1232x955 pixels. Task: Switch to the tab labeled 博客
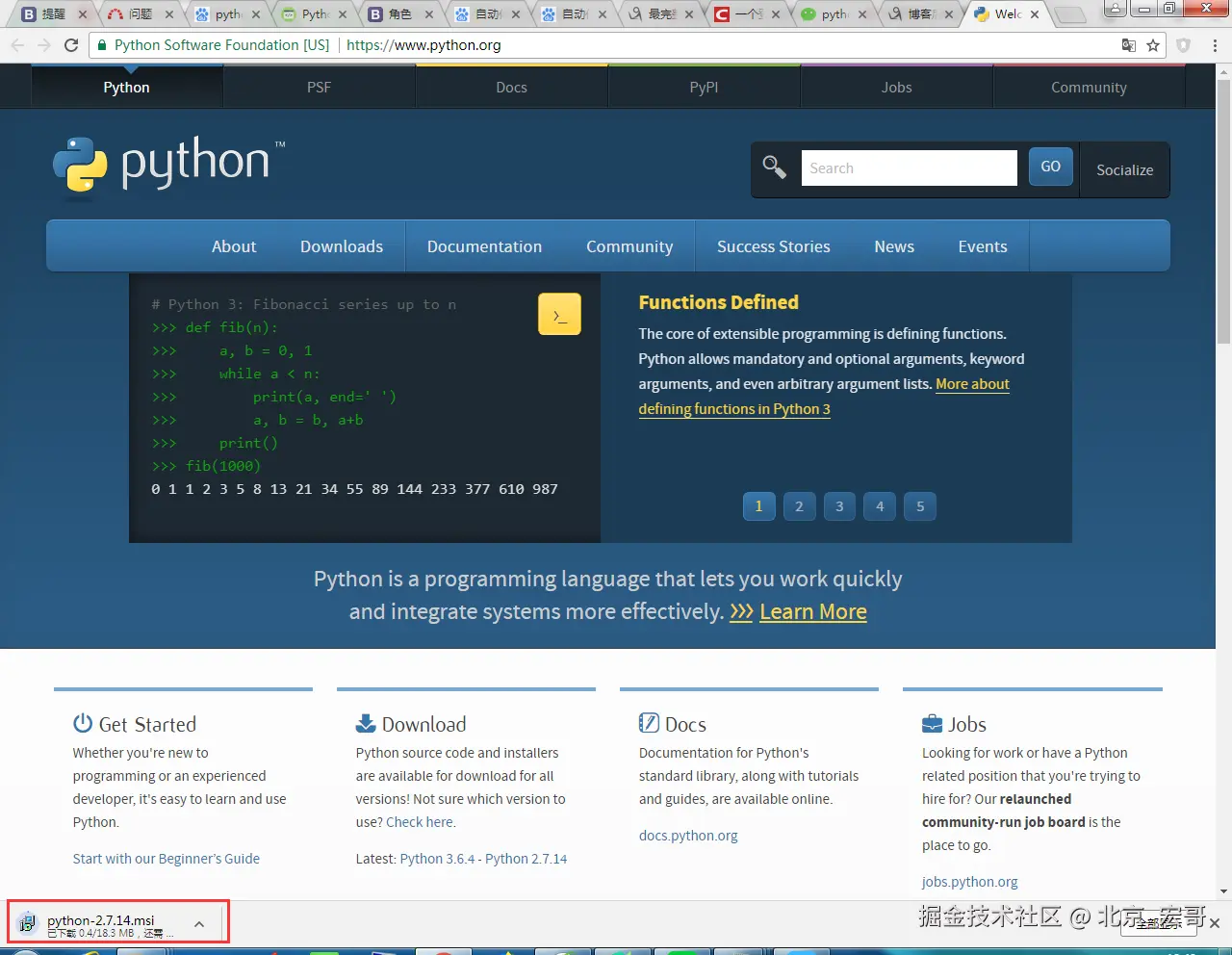click(x=919, y=14)
